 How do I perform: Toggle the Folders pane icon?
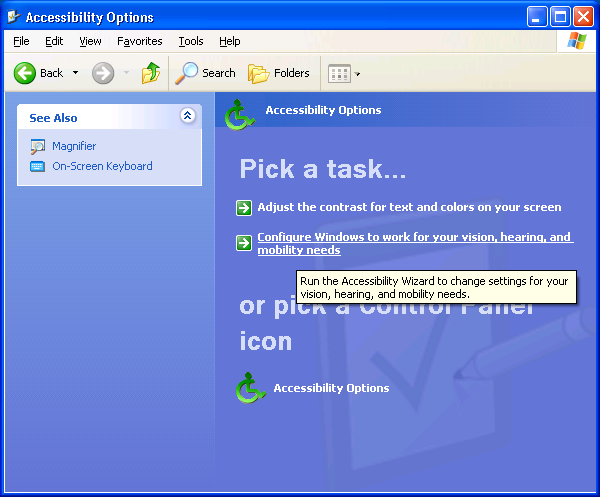click(258, 73)
